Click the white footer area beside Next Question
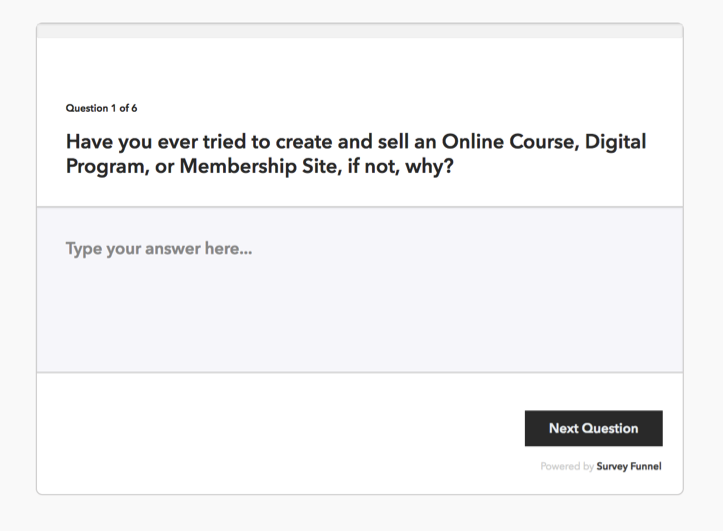Viewport: 723px width, 532px height. click(277, 429)
